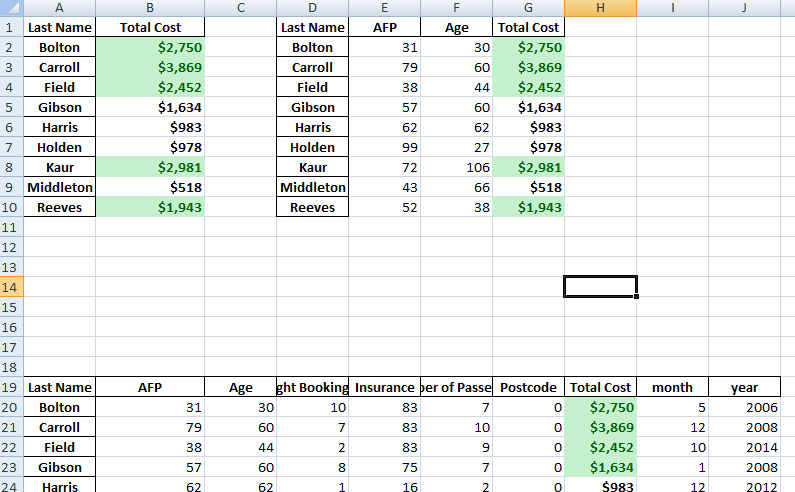
Task: Click the active cell H14
Action: (600, 287)
